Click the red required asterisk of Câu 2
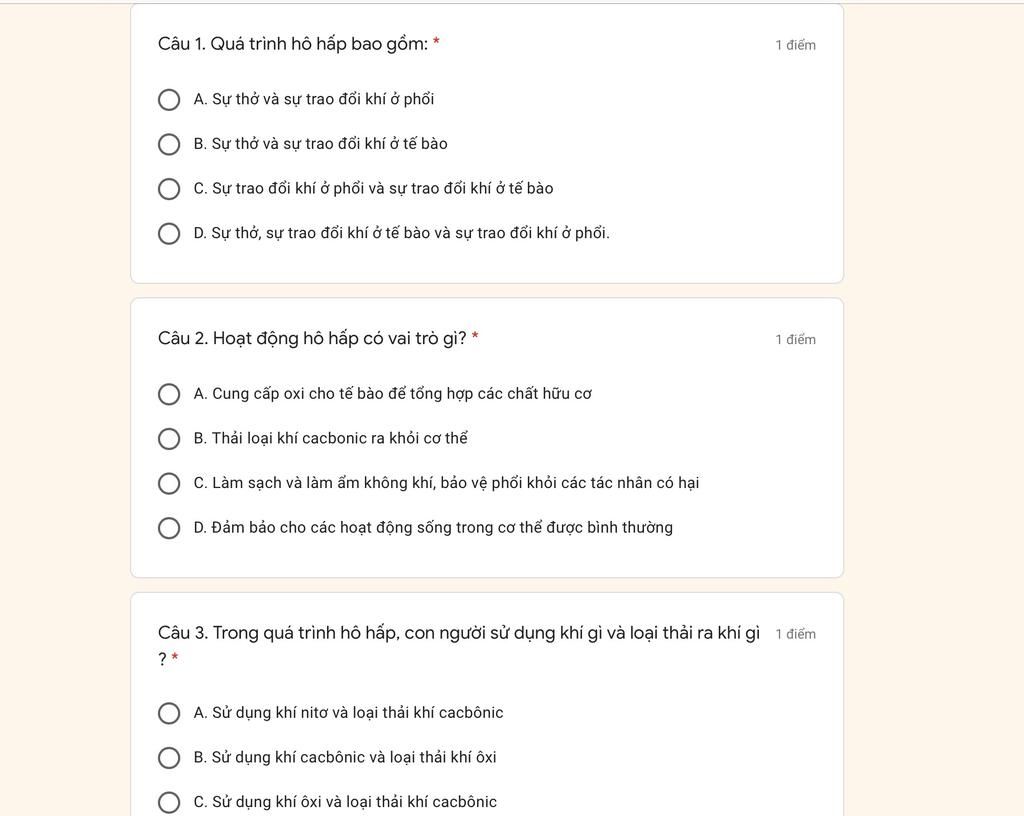Image resolution: width=1024 pixels, height=816 pixels. pos(475,337)
